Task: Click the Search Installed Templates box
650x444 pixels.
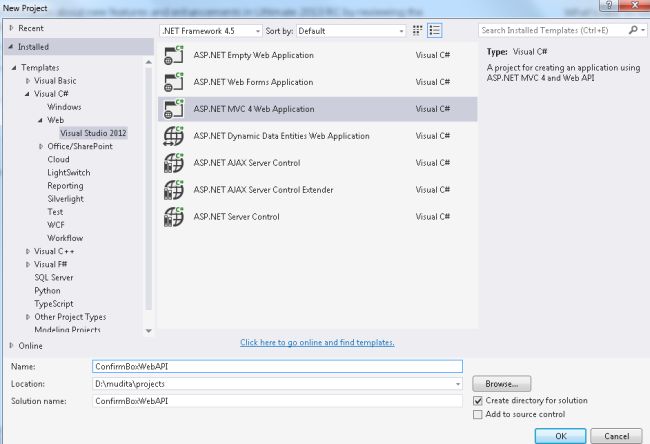Action: 554,30
